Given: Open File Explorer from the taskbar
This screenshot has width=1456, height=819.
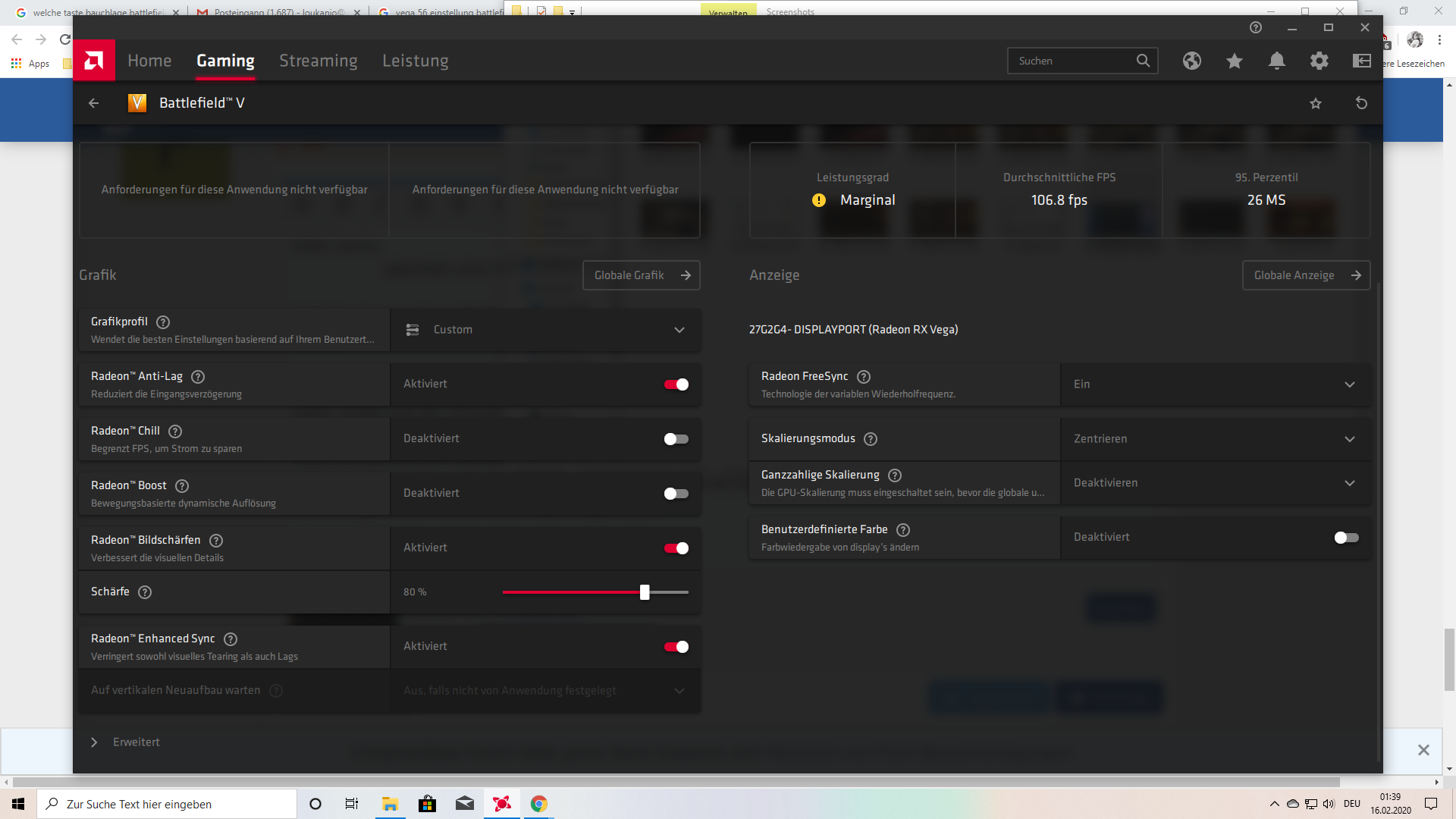Looking at the screenshot, I should pyautogui.click(x=390, y=804).
